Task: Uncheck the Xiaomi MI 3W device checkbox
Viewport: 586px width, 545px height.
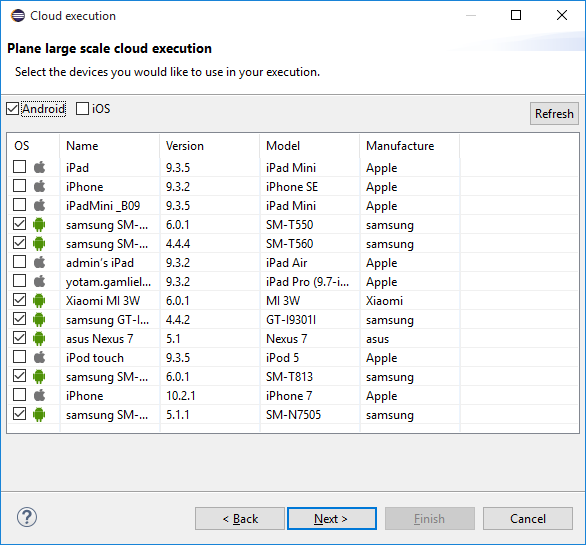Action: point(19,300)
